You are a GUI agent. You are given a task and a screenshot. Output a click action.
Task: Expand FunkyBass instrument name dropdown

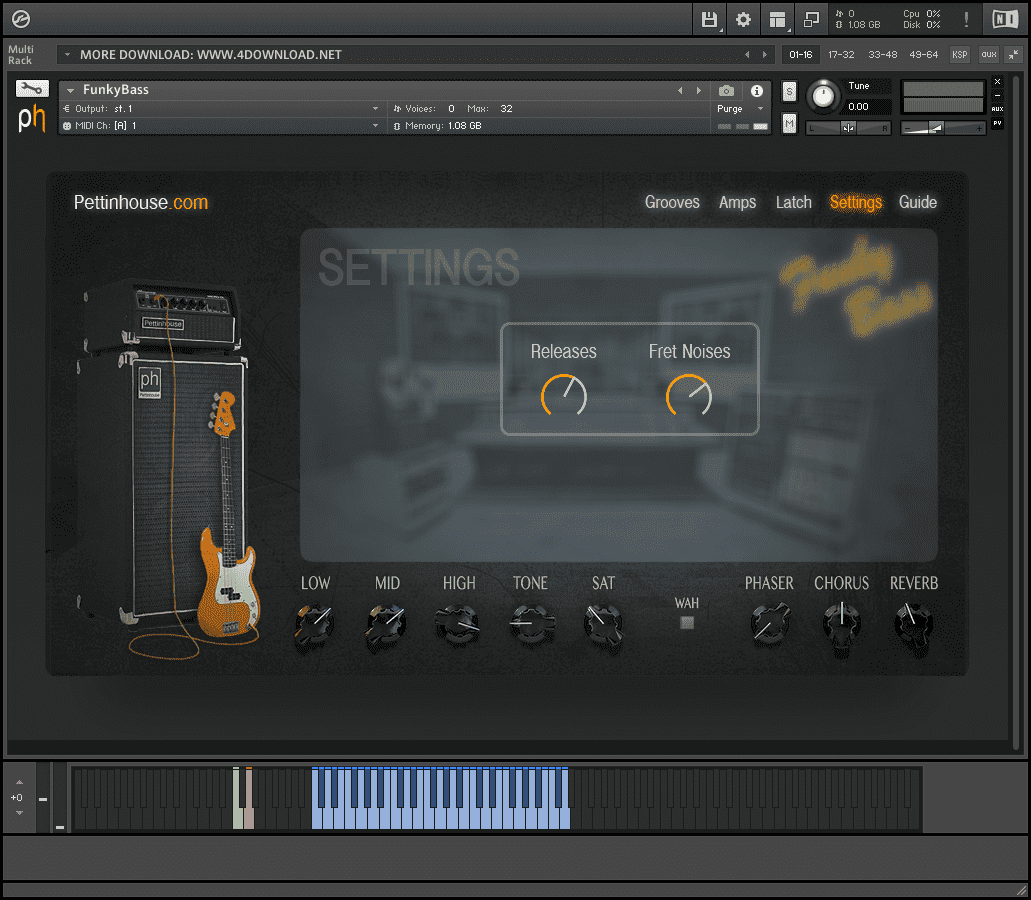point(70,90)
